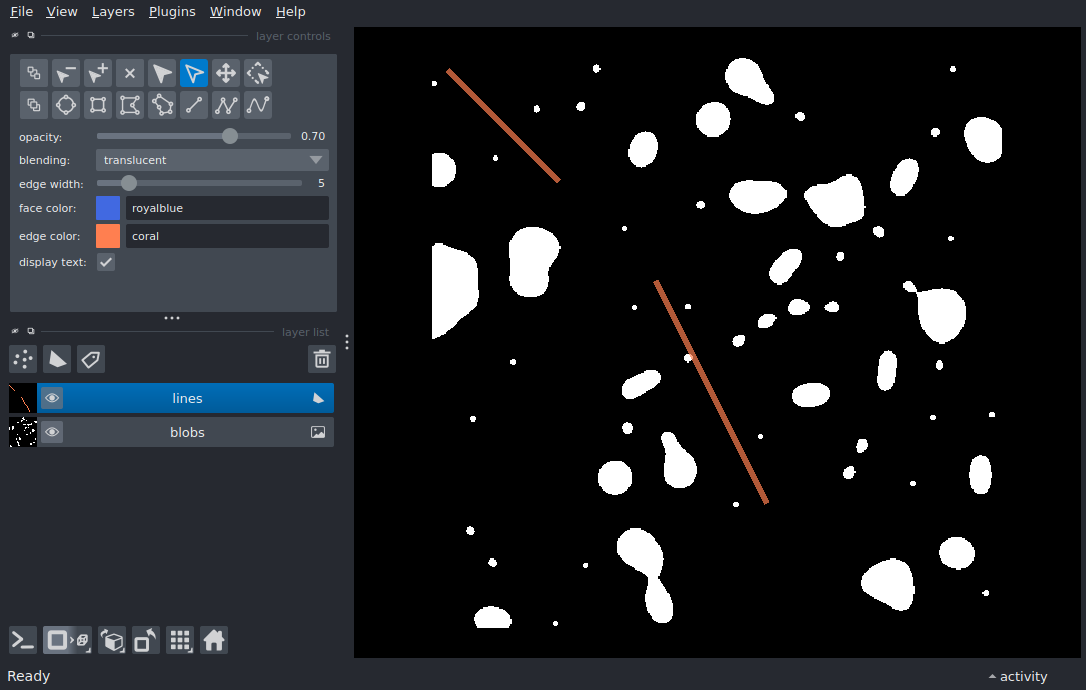This screenshot has width=1086, height=690.
Task: Uncheck the display text checkbox
Action: click(106, 262)
